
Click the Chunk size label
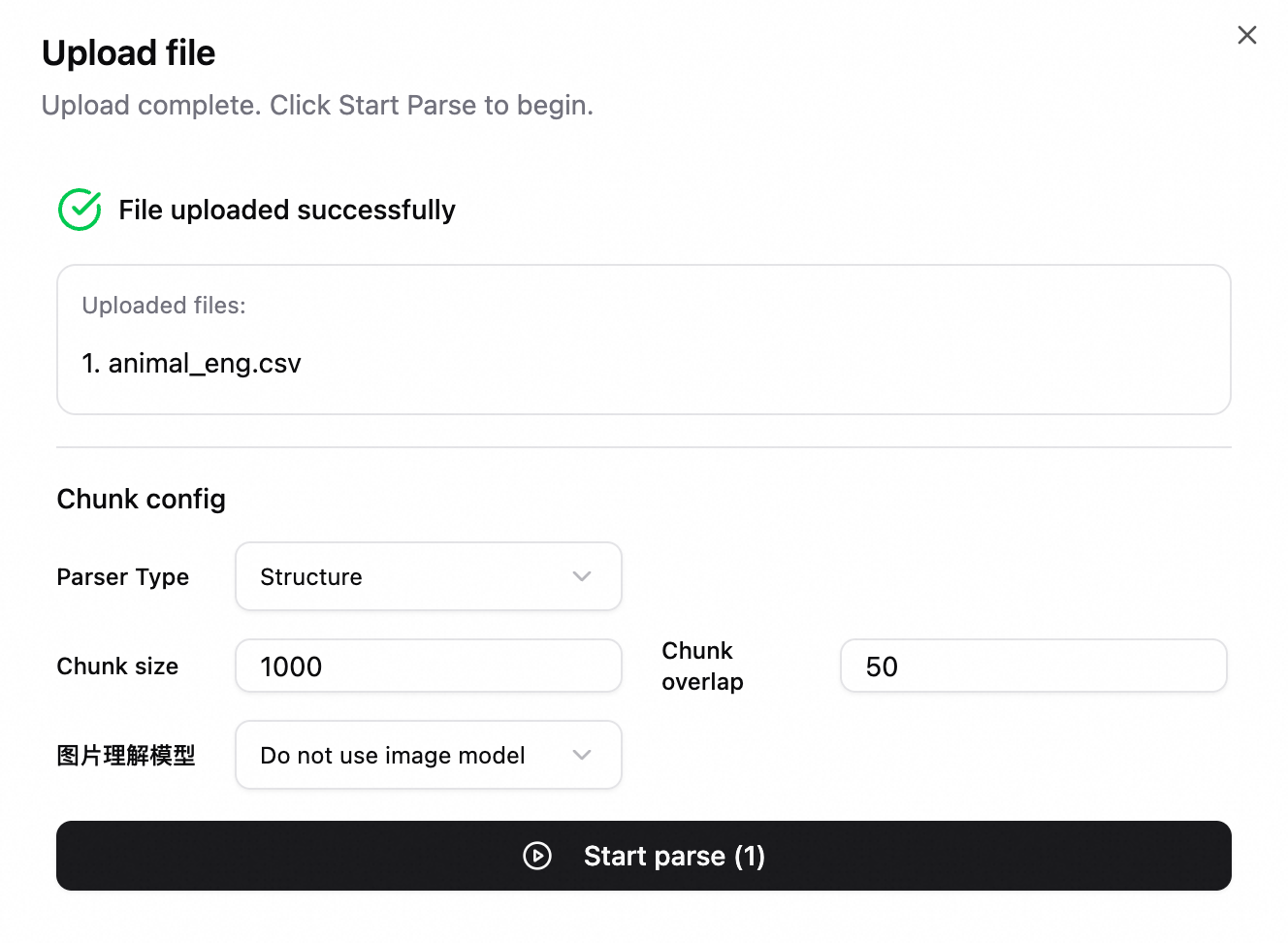point(117,667)
